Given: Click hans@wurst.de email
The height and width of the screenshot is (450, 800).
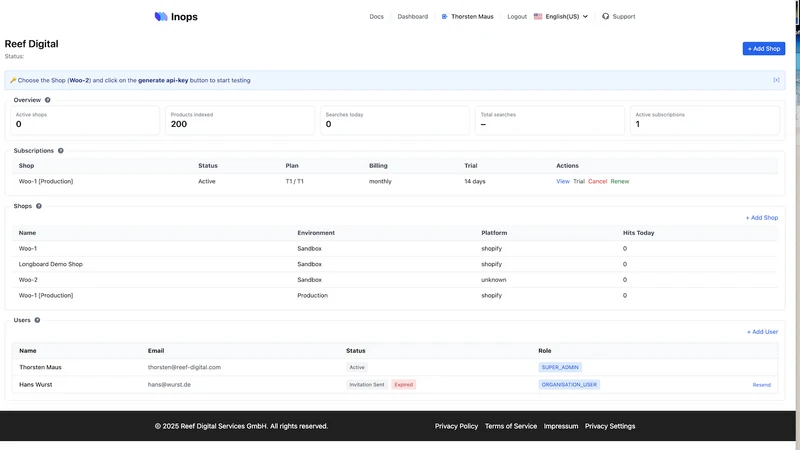Looking at the screenshot, I should coord(169,385).
